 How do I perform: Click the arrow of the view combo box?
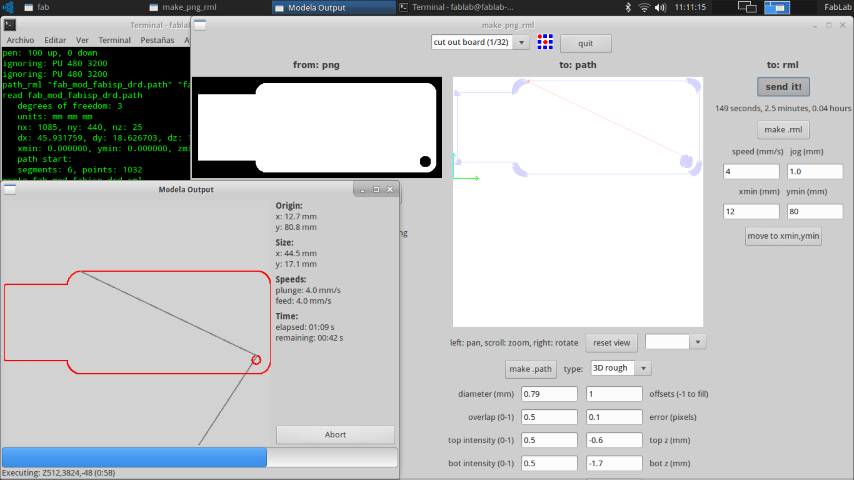[698, 342]
